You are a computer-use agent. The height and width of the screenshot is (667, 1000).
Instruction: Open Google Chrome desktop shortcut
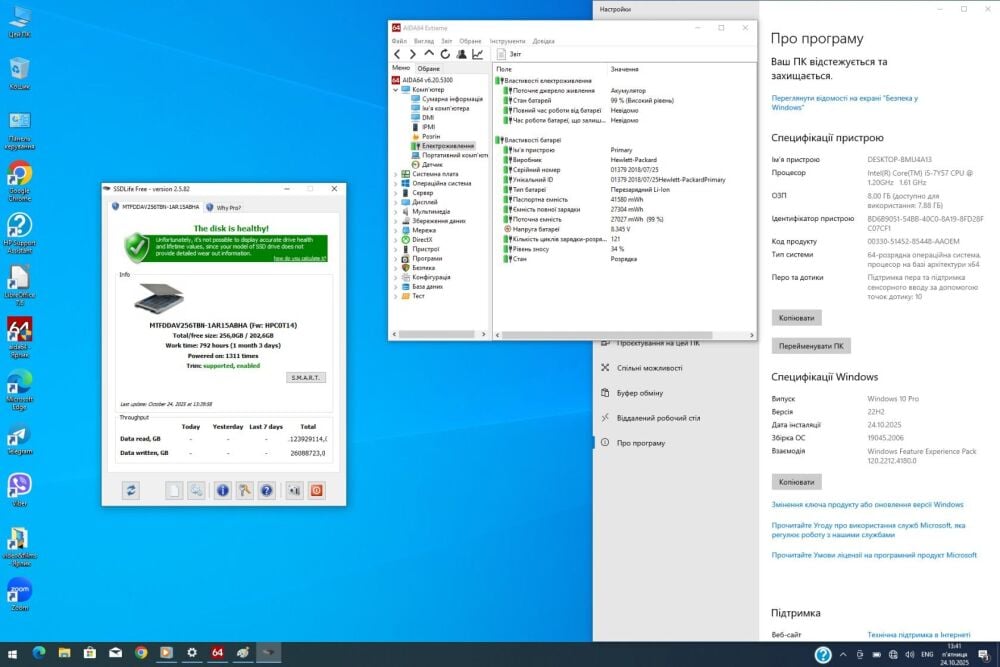pos(20,181)
